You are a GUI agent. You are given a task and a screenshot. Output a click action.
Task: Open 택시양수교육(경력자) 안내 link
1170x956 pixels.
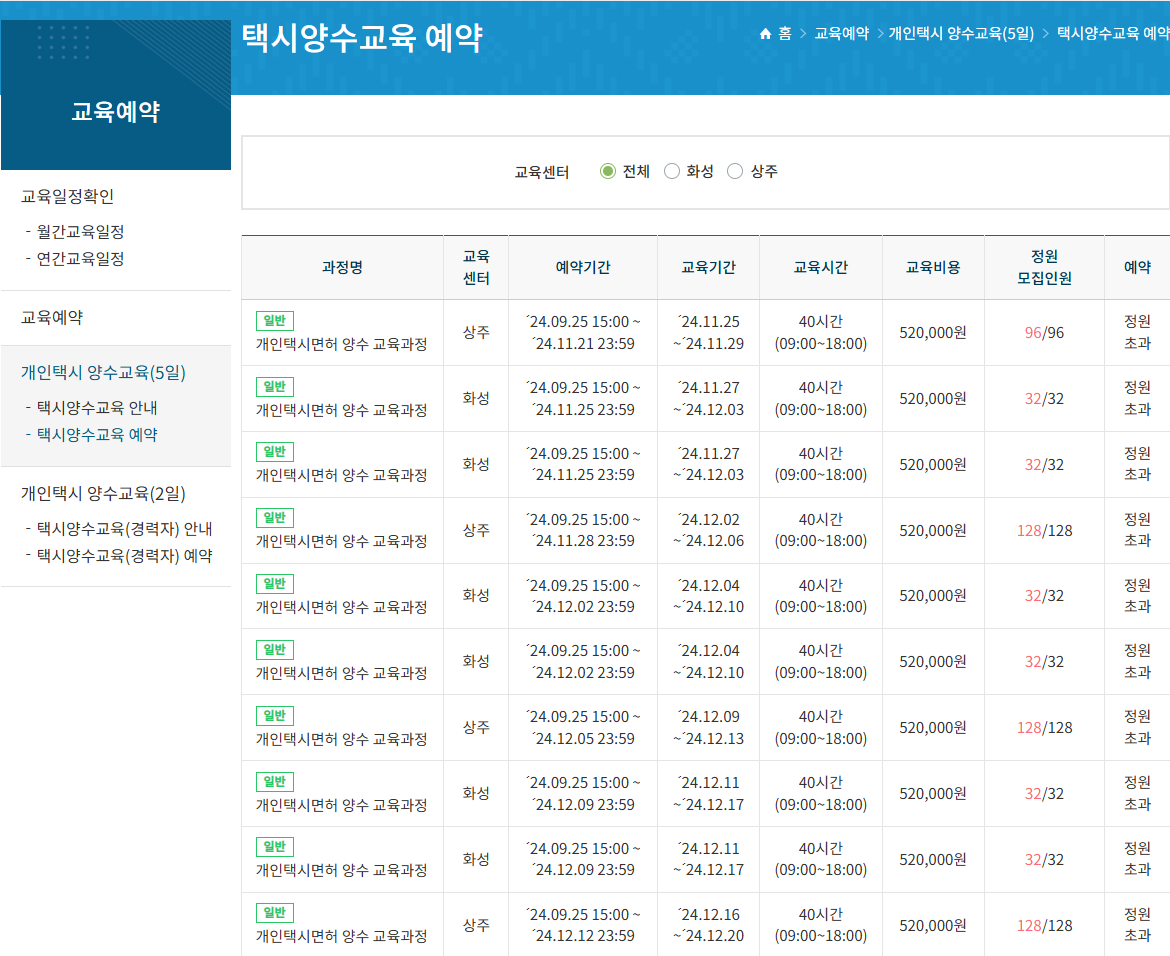click(125, 528)
